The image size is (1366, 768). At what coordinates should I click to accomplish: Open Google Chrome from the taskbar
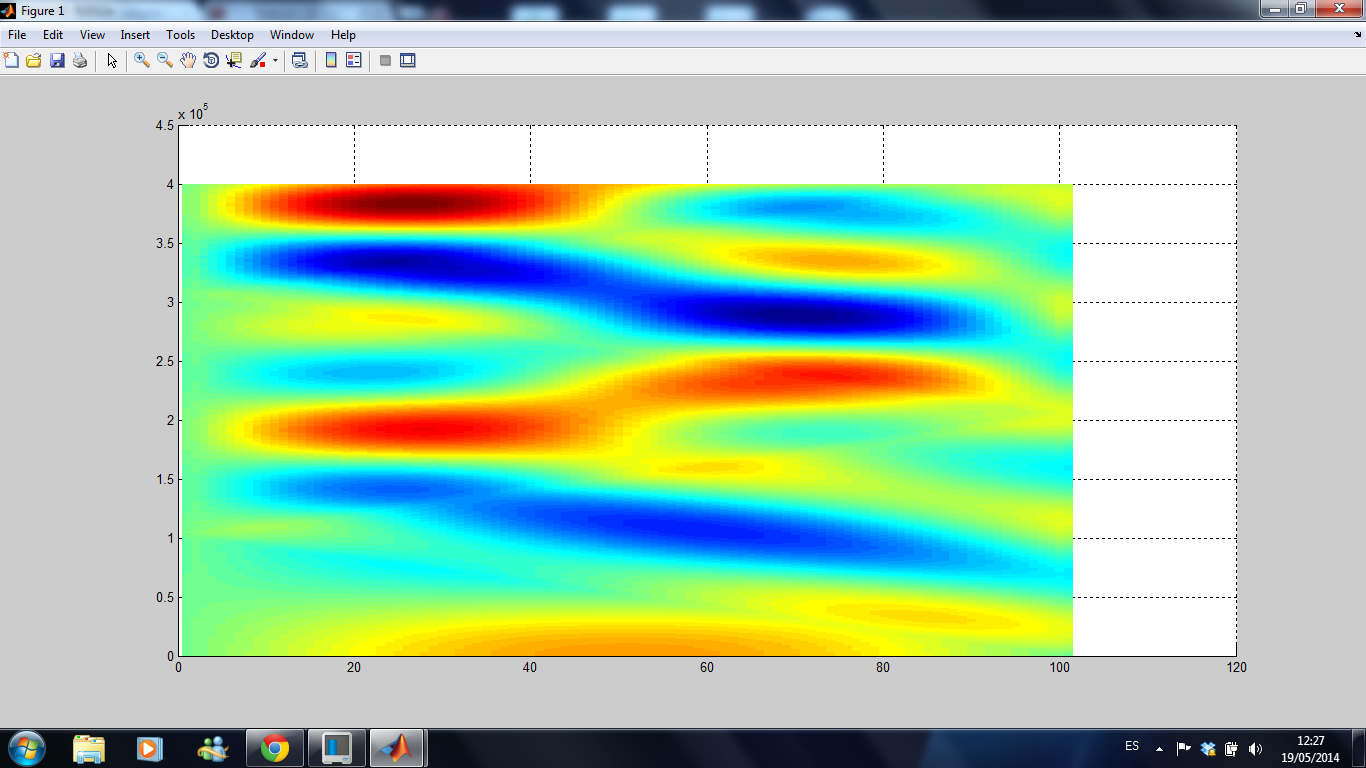click(275, 748)
